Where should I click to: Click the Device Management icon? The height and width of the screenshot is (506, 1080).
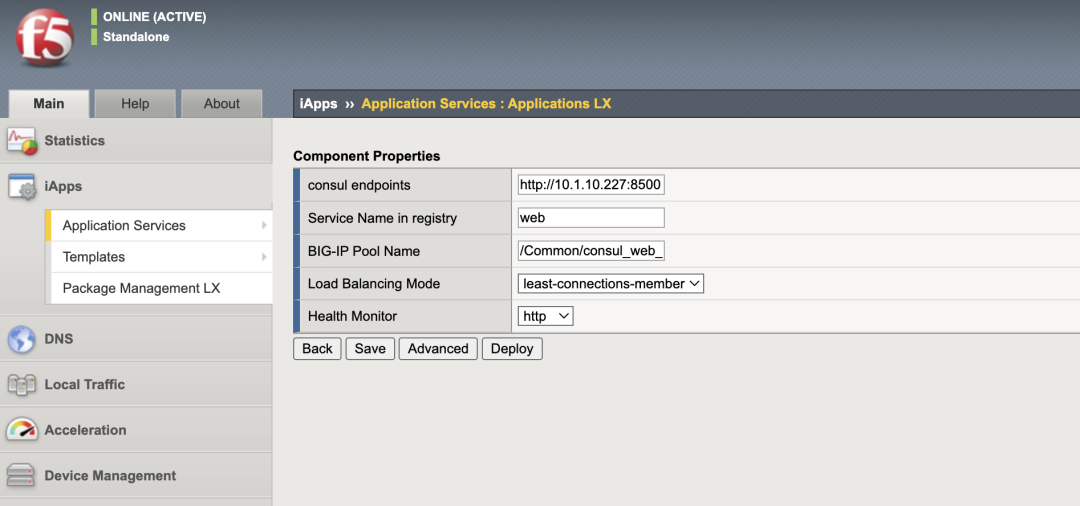point(21,476)
